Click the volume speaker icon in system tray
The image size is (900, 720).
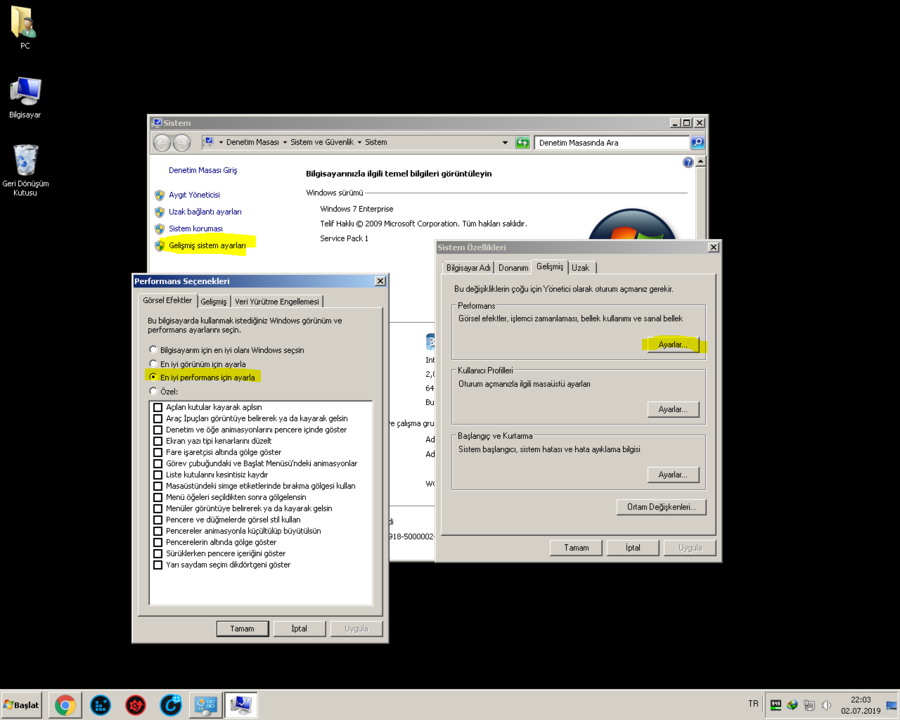click(826, 705)
